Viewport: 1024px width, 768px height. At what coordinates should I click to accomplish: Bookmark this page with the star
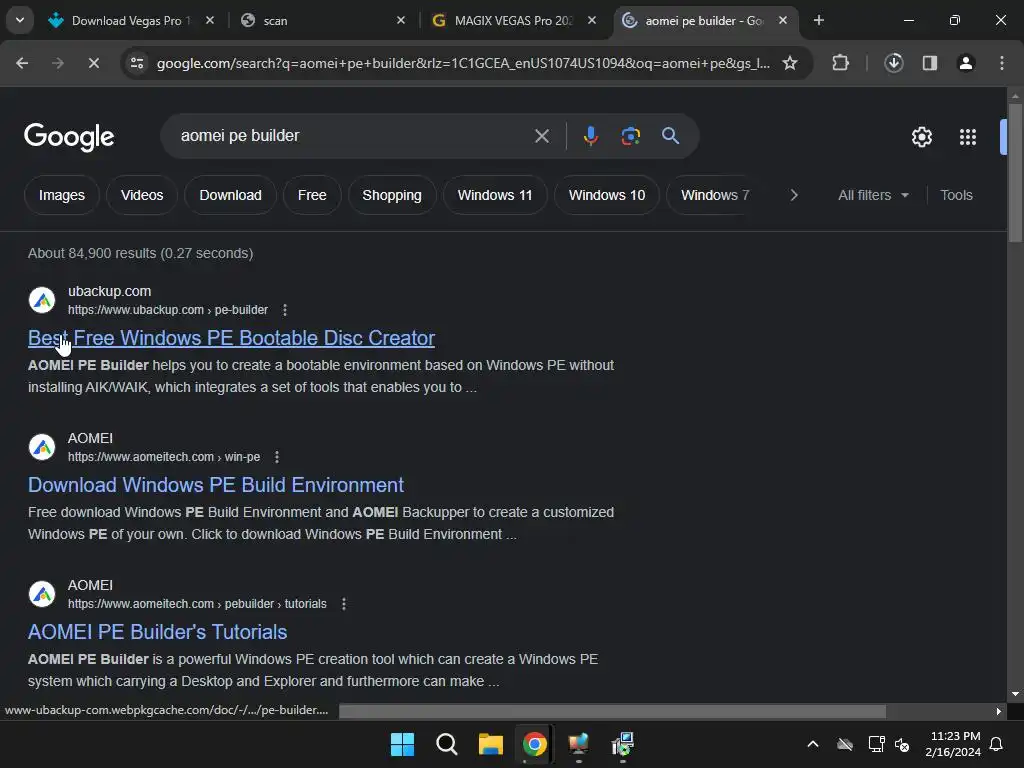[x=790, y=63]
